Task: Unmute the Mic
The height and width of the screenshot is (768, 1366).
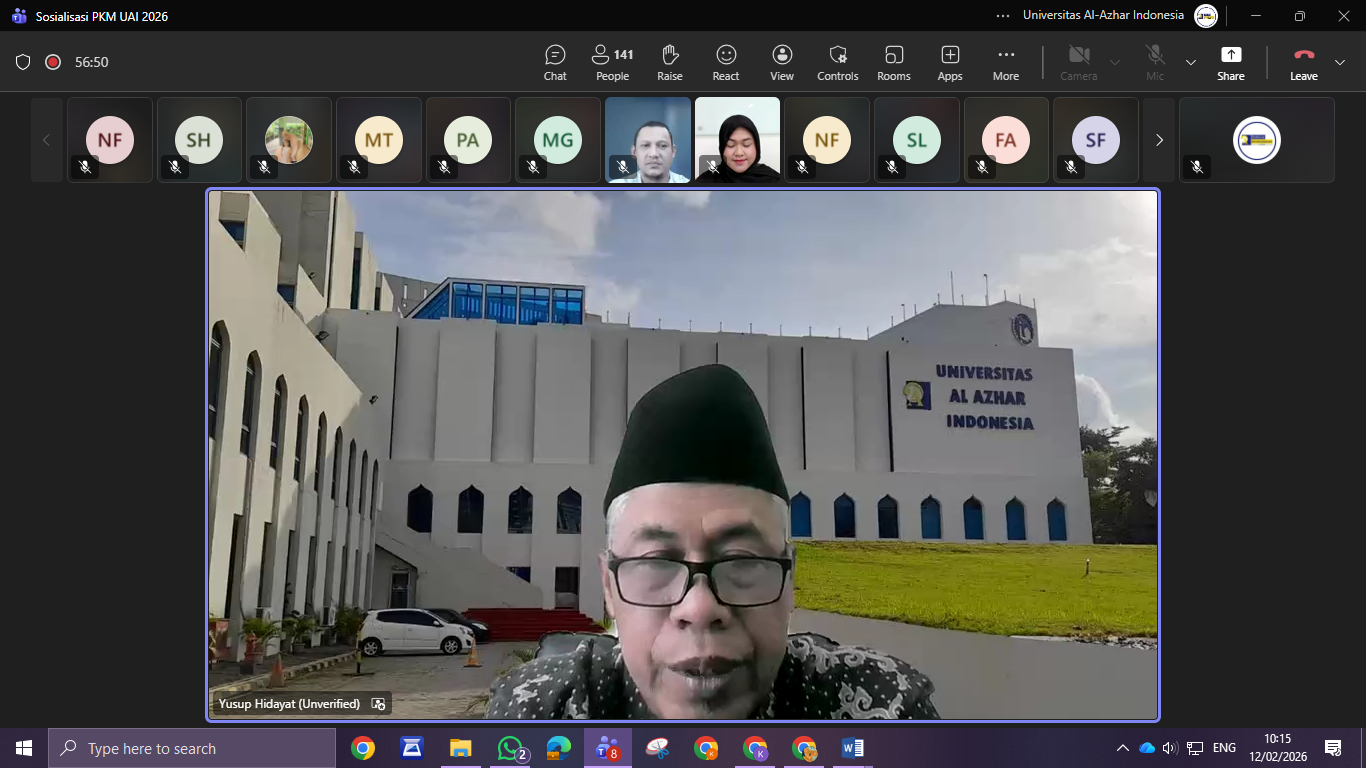Action: [1155, 62]
